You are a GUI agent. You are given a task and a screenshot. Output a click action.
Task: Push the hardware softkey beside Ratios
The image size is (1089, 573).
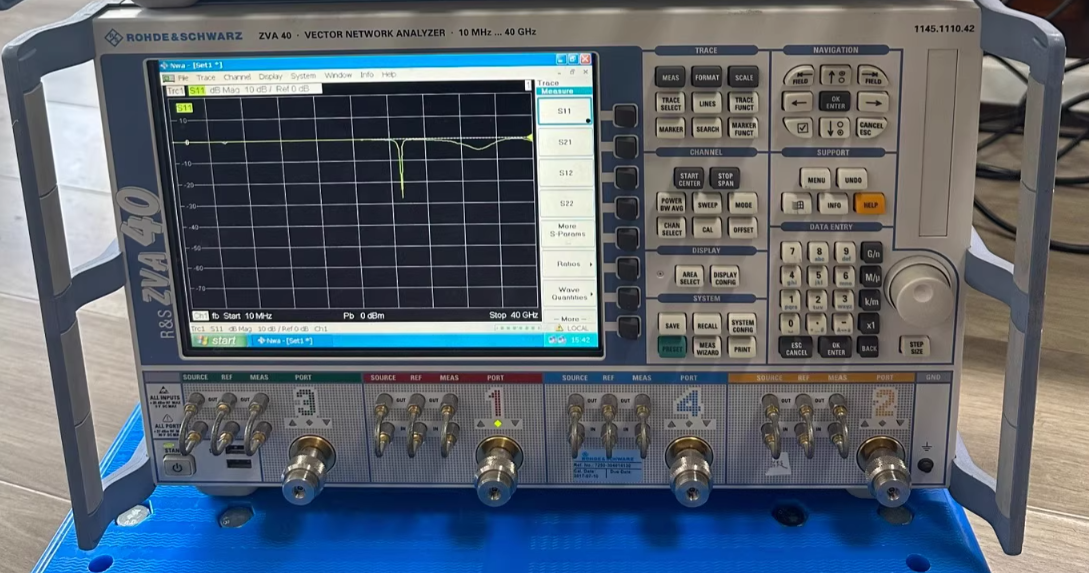[x=627, y=268]
